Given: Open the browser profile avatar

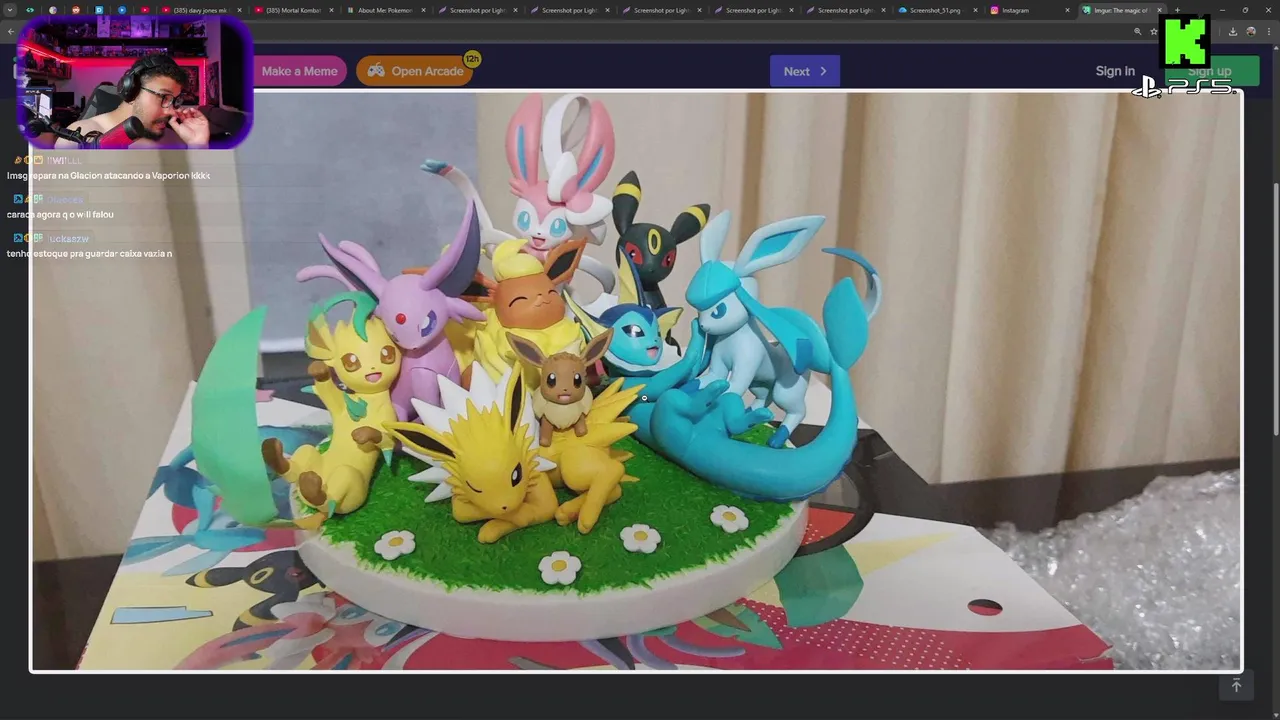Looking at the screenshot, I should click(x=1250, y=31).
